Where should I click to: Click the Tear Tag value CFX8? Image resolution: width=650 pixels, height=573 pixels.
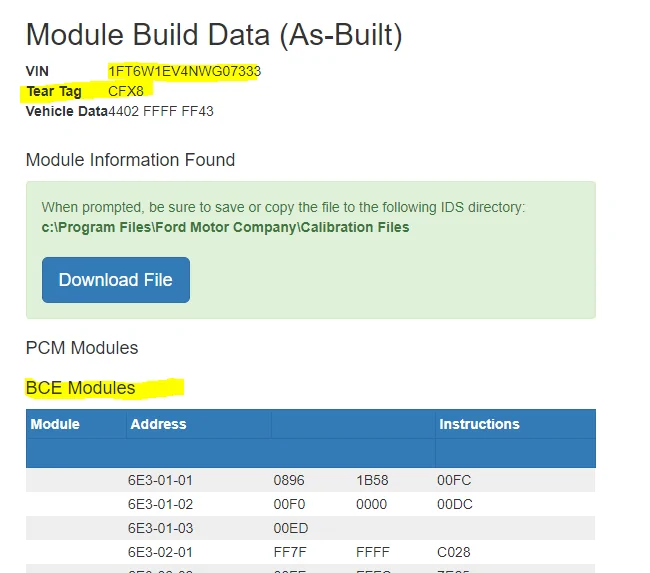[x=126, y=91]
